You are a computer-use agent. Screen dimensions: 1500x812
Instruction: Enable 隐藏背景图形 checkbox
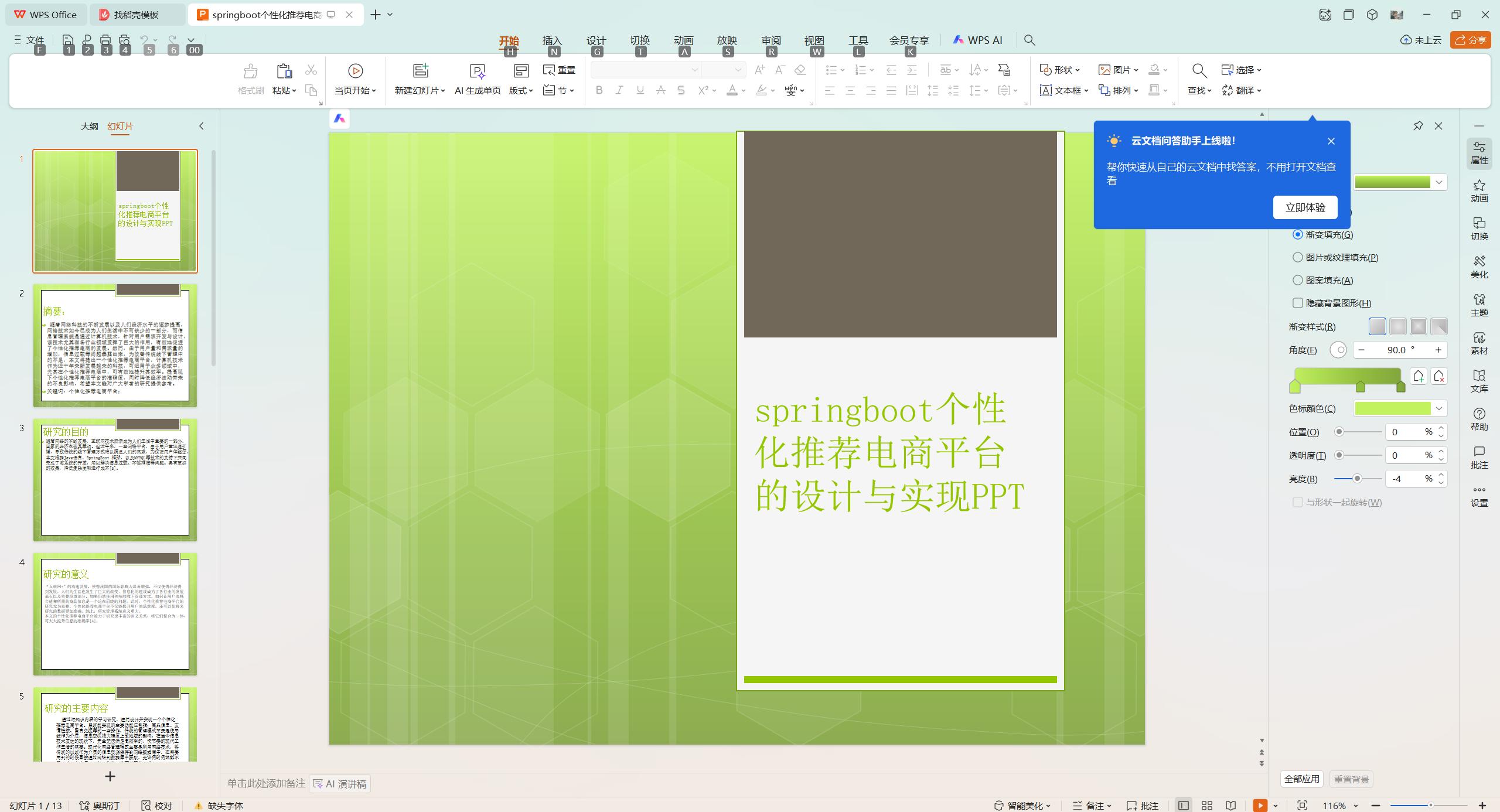[x=1298, y=303]
